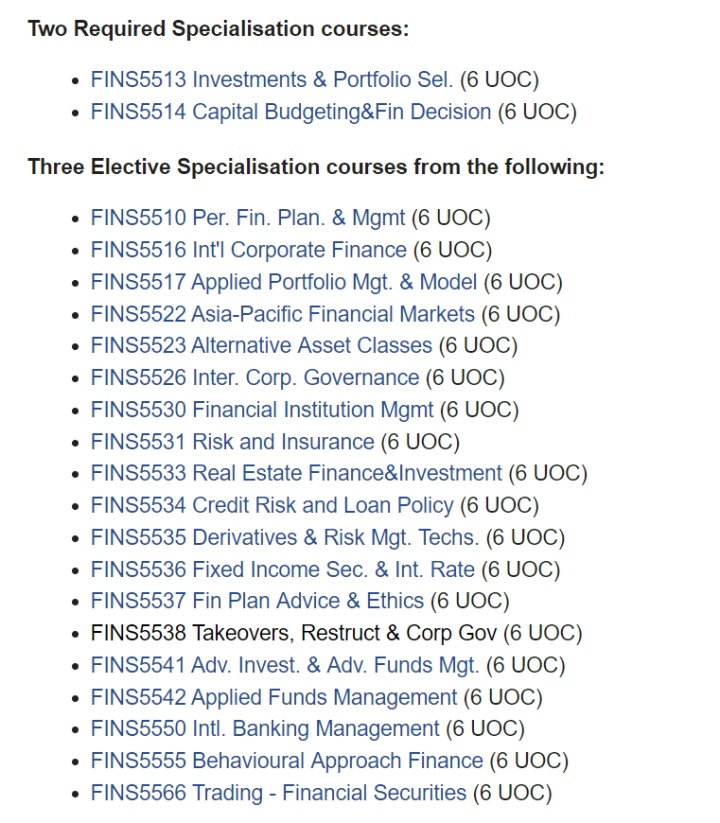Select FINS5530 Financial Institution Mgmt link
The image size is (720, 823).
coord(262,409)
